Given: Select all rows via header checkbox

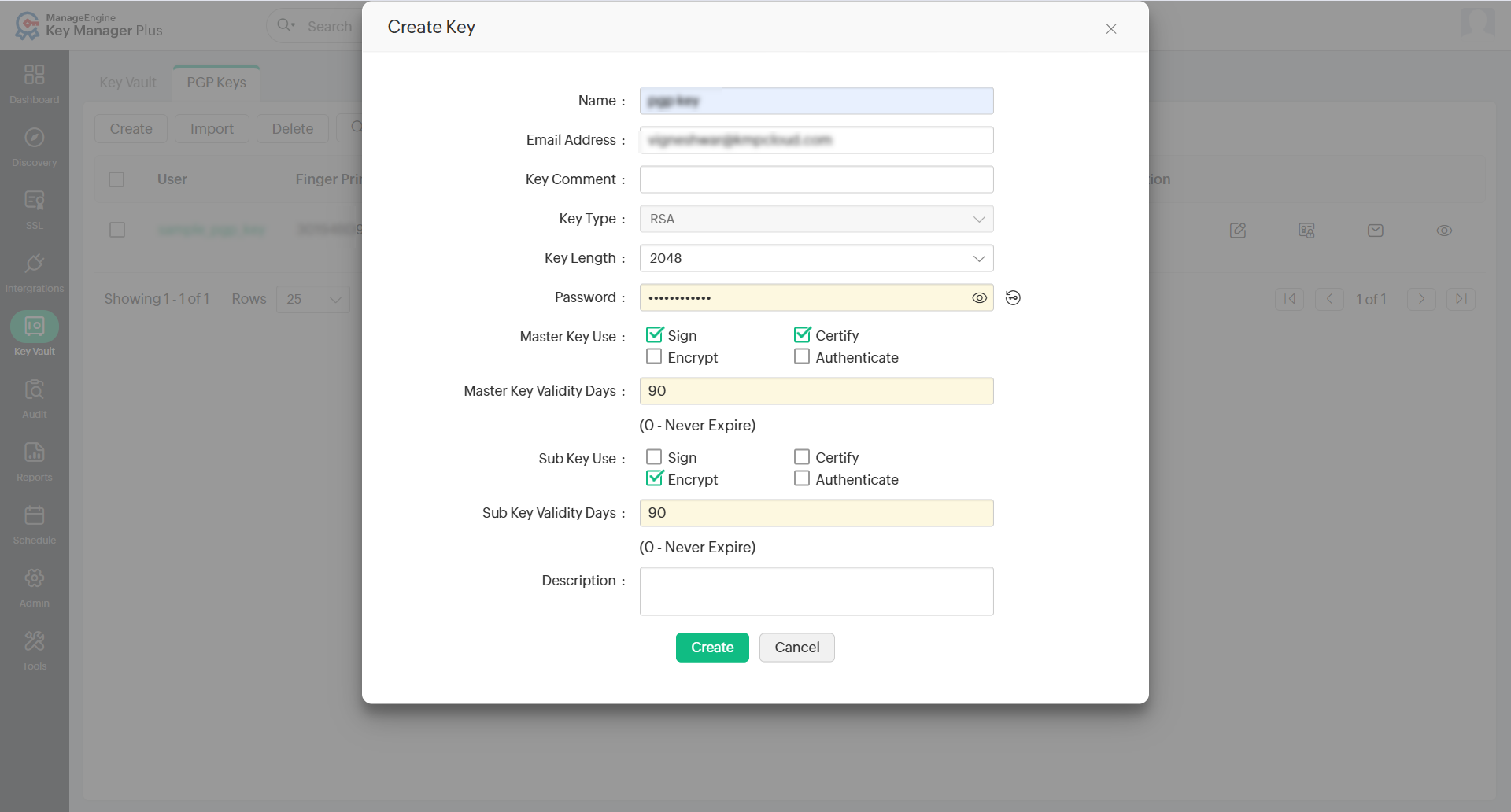Looking at the screenshot, I should click(x=116, y=179).
